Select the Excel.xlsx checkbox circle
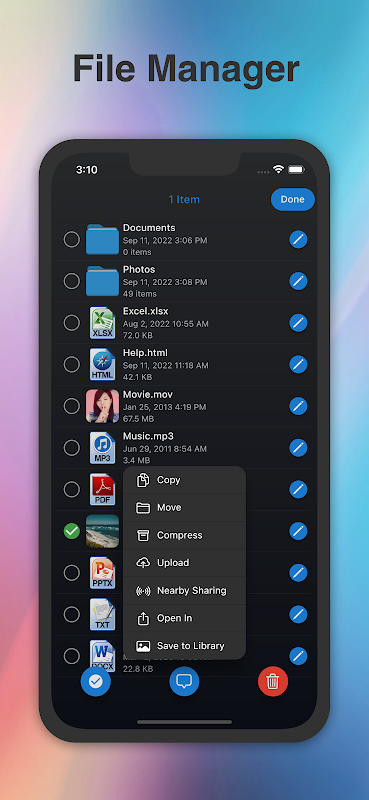The image size is (369, 800). click(71, 322)
